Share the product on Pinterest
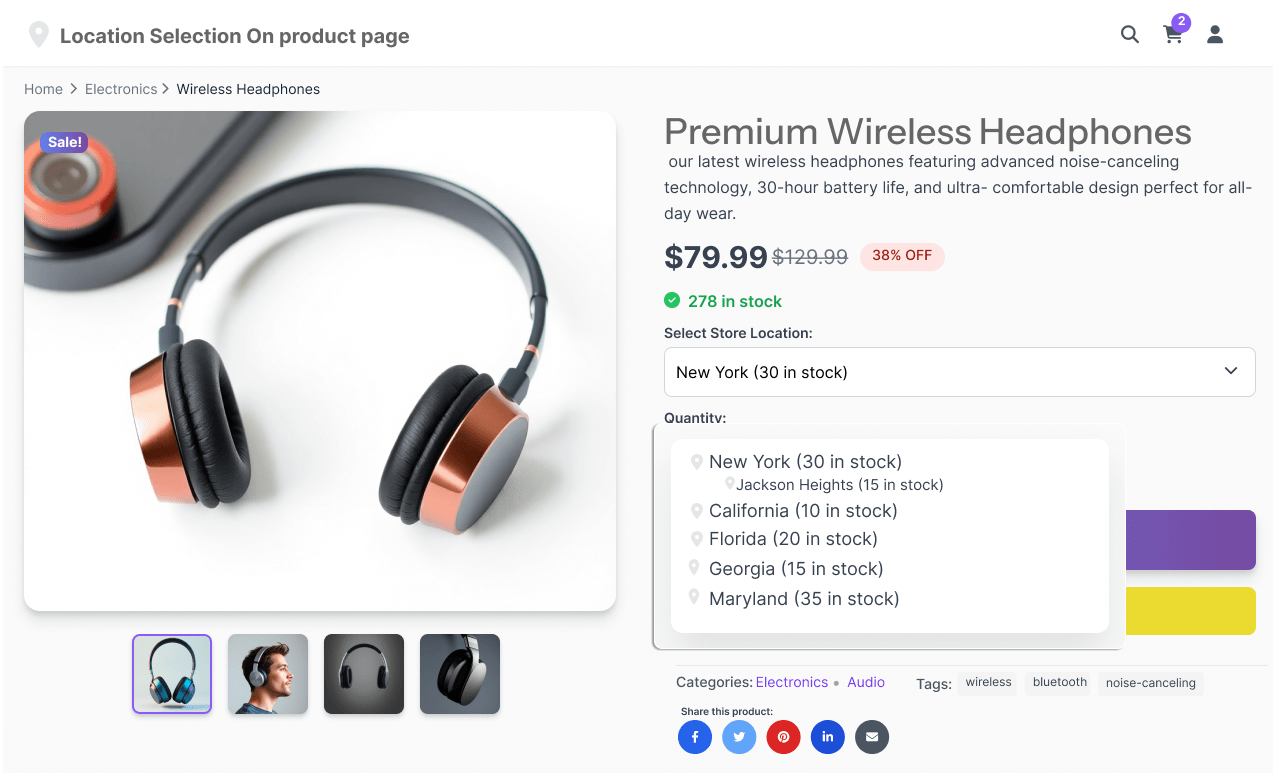This screenshot has height=773, width=1275. point(783,737)
